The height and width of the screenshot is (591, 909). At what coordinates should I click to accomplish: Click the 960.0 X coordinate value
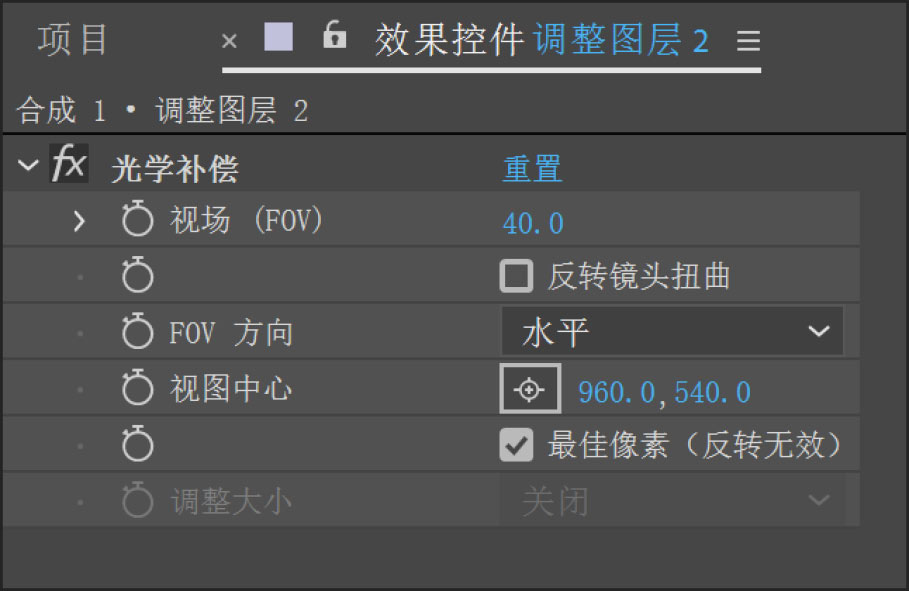click(615, 392)
